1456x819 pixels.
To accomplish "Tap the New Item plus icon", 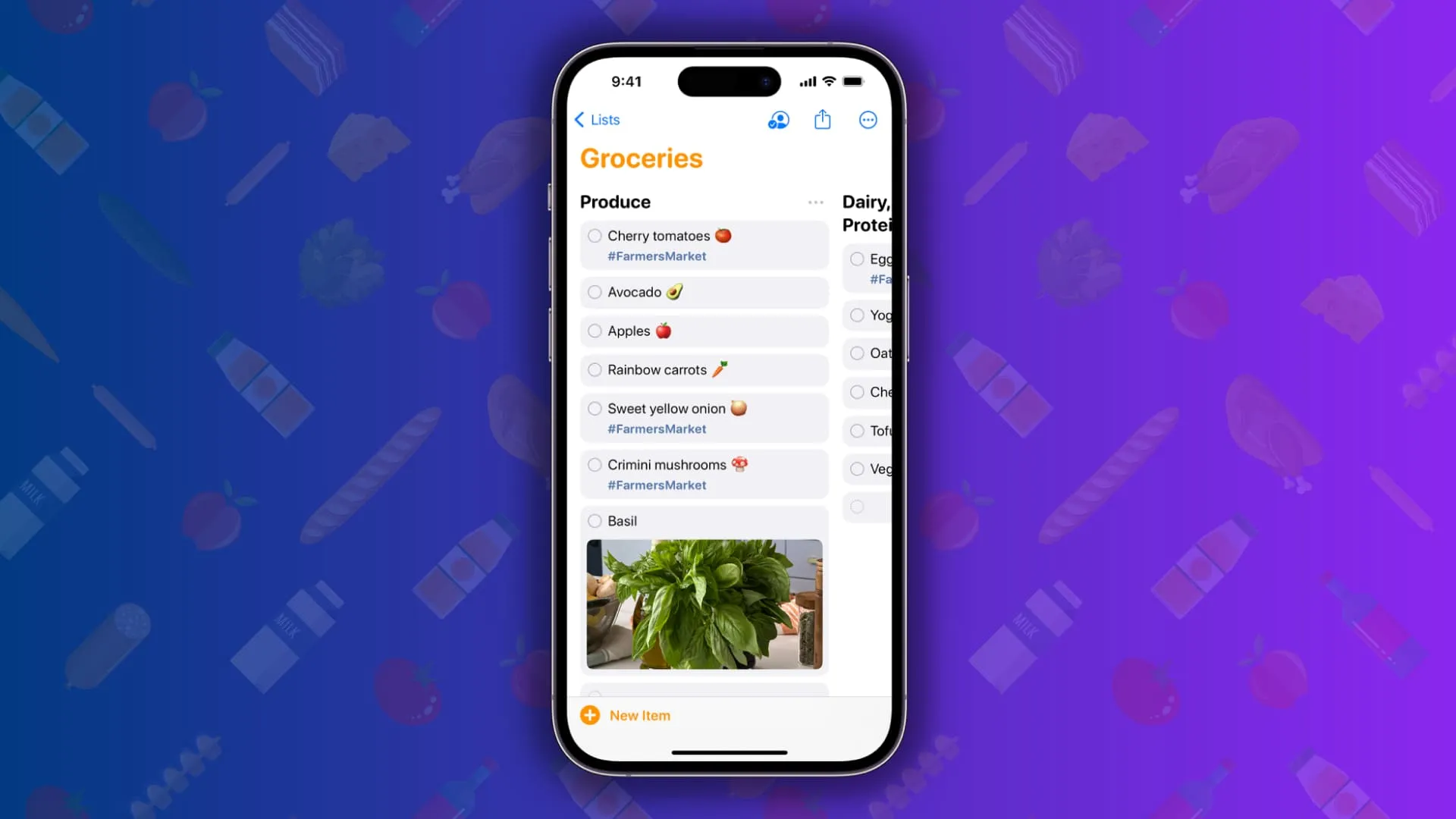I will click(x=590, y=714).
